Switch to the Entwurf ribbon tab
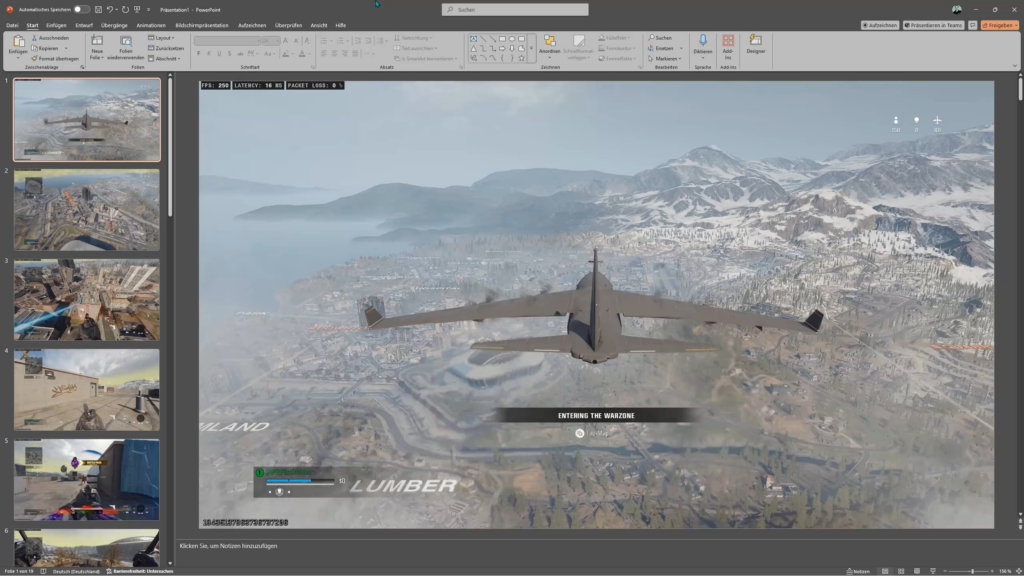 84,25
